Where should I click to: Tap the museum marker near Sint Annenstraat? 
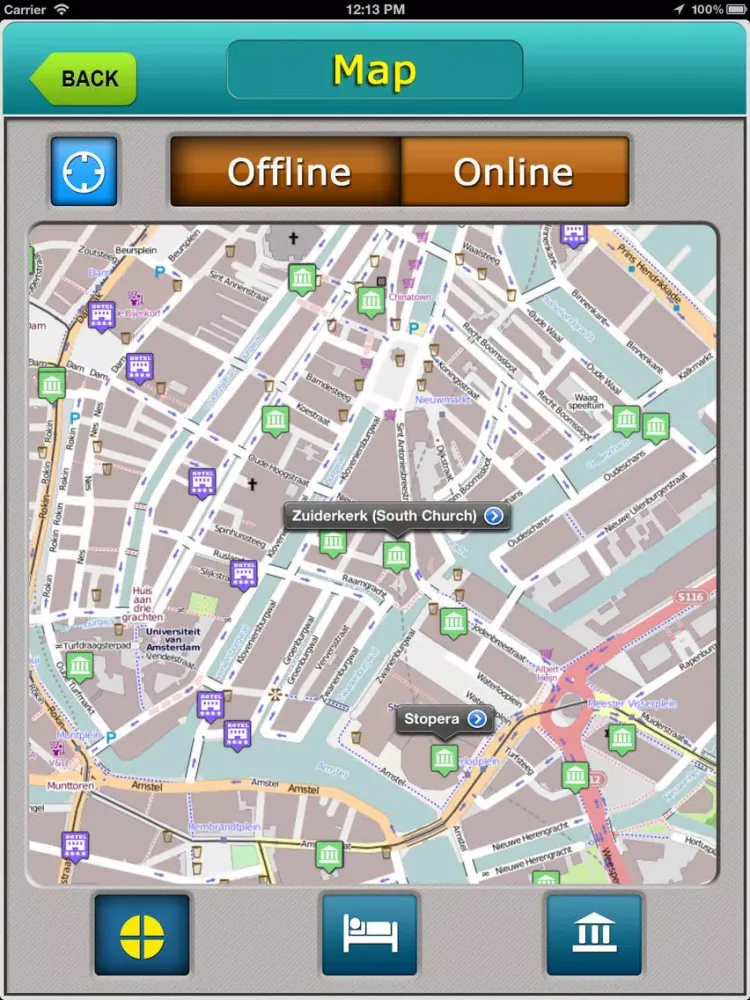click(302, 279)
